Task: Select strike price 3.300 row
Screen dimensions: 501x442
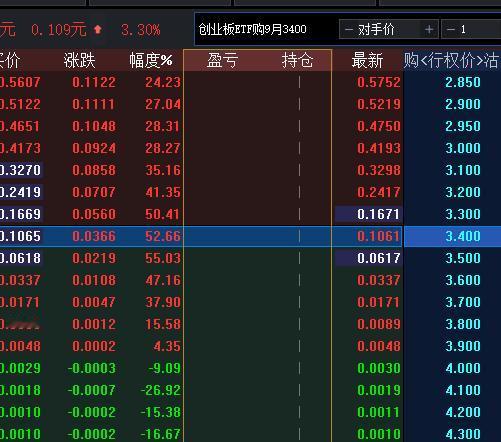Action: point(463,214)
